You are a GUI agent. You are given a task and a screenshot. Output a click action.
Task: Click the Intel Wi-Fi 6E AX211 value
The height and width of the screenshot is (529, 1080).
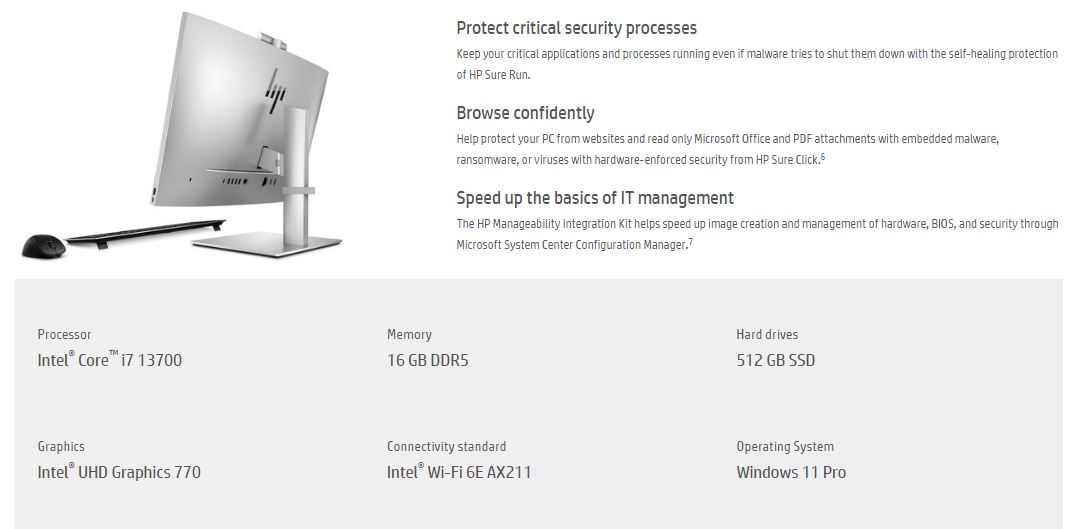[459, 473]
